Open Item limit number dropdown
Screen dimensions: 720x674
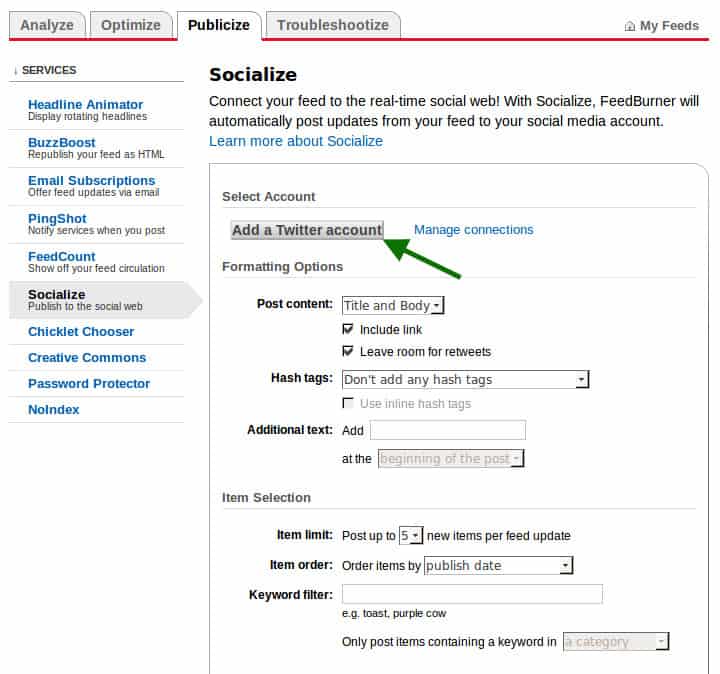(x=411, y=535)
